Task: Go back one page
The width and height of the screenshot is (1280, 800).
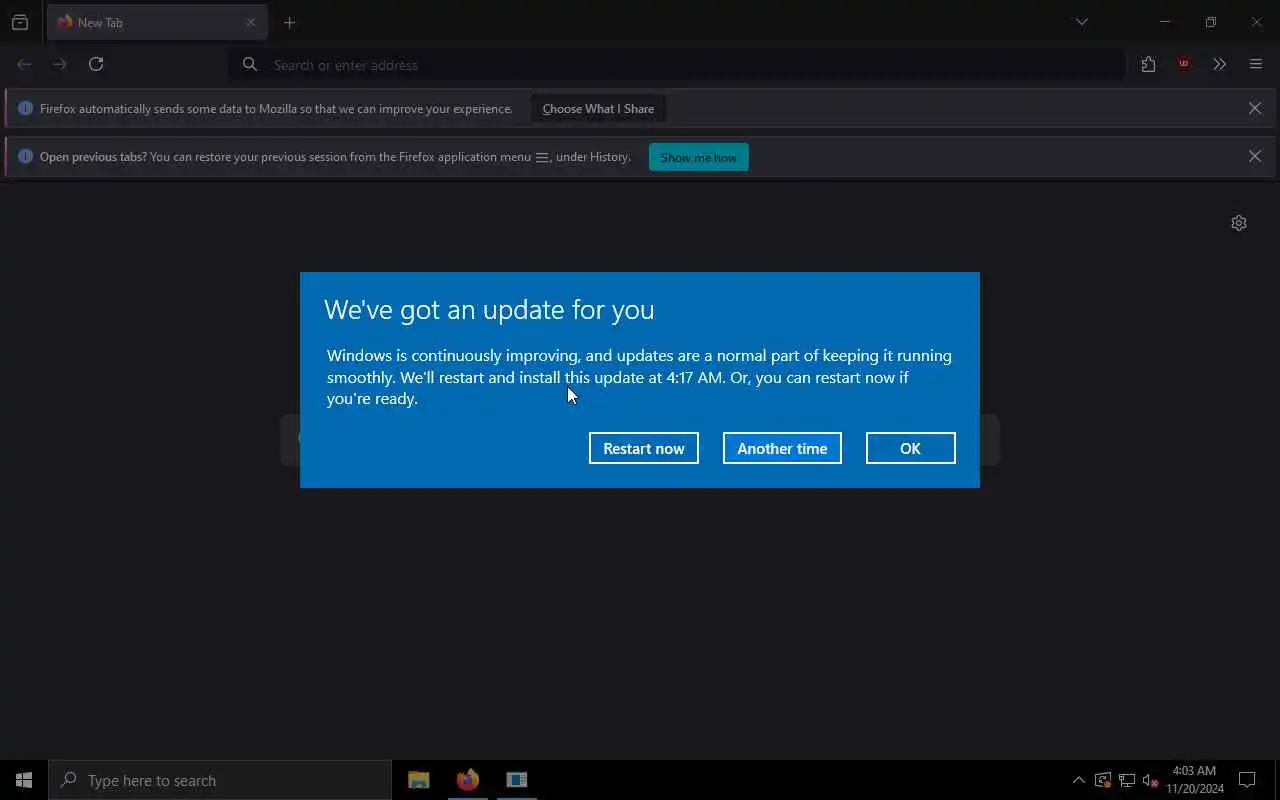Action: [24, 64]
